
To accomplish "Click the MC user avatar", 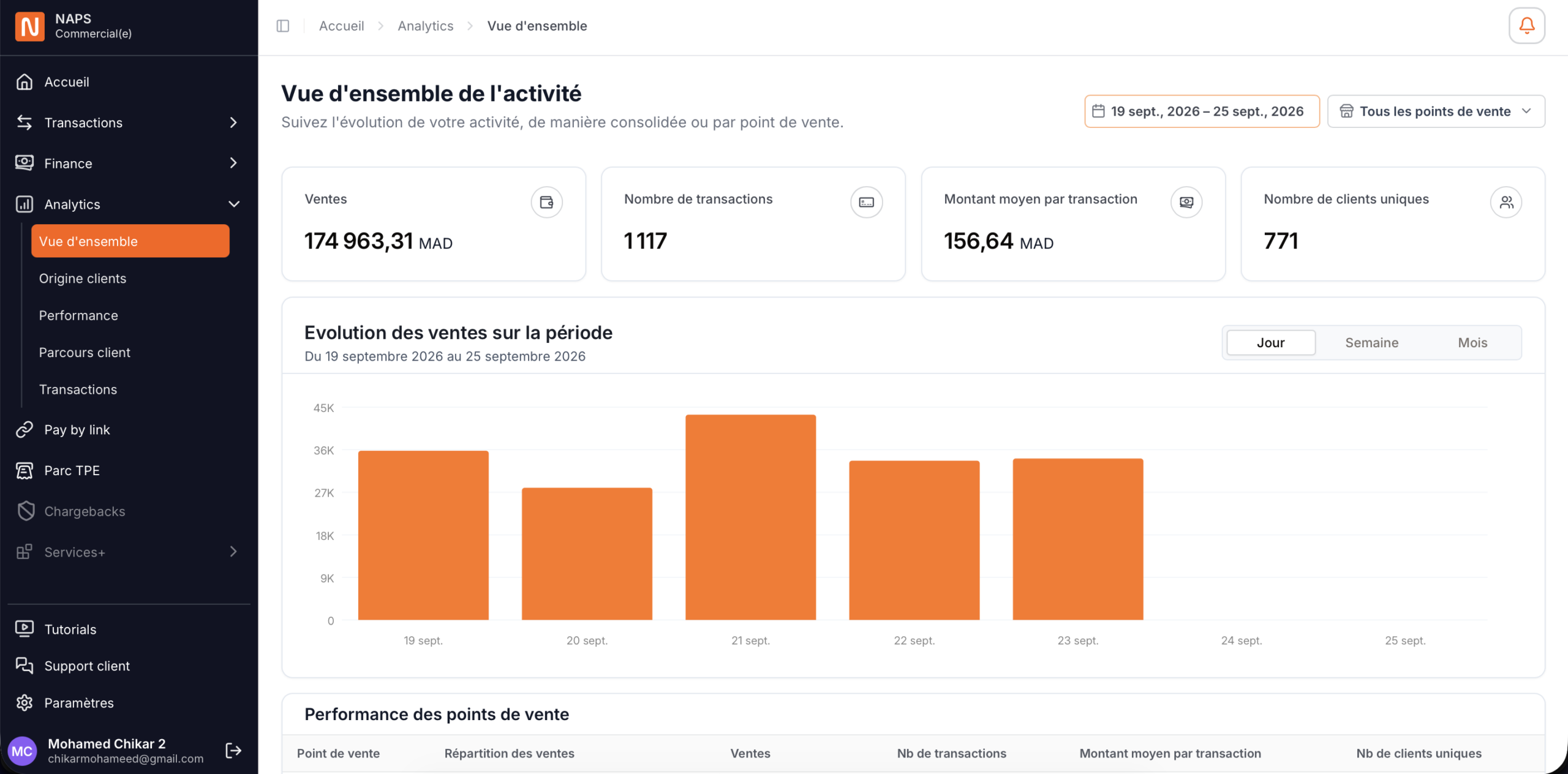I will (23, 751).
